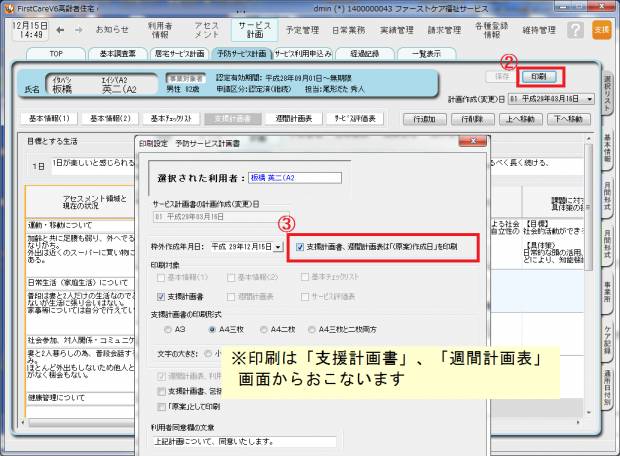Enable the 「原案」として印刷 checkbox
This screenshot has width=620, height=456.
161,407
